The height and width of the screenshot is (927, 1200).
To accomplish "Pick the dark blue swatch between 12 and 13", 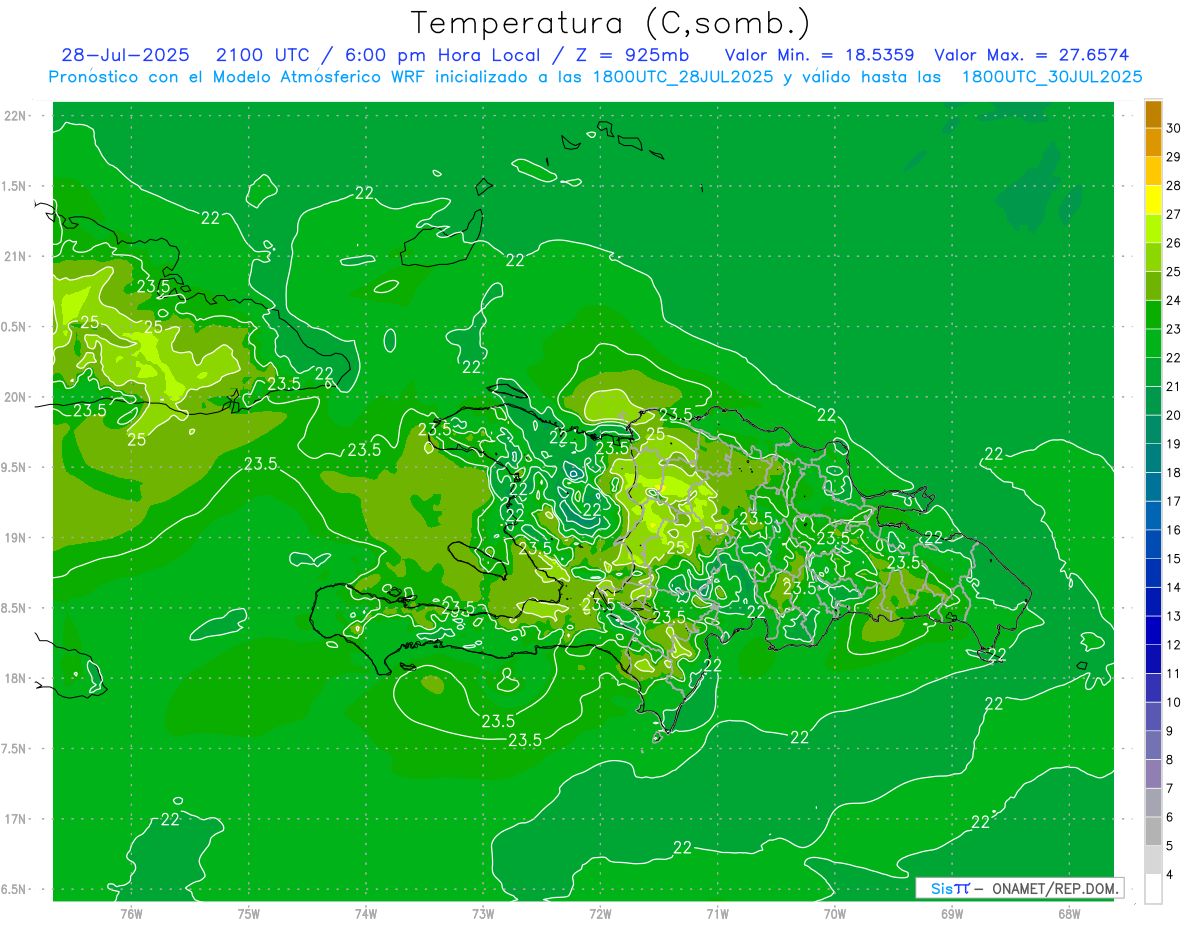I will click(x=1153, y=631).
